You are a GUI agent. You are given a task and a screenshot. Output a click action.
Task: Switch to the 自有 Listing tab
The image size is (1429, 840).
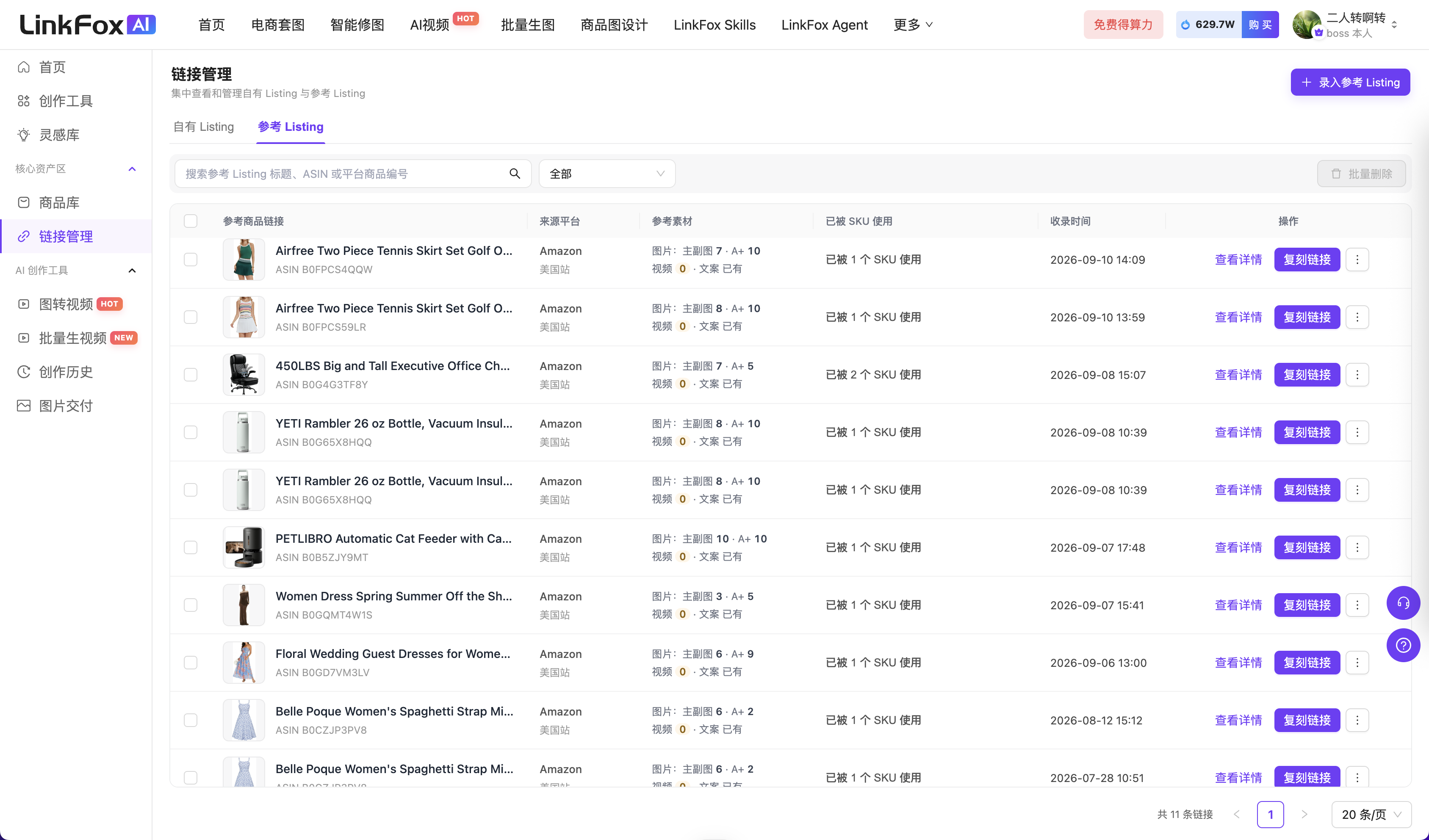204,127
